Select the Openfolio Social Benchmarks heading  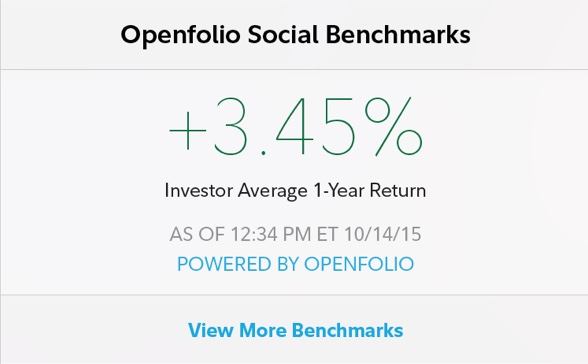click(x=296, y=35)
